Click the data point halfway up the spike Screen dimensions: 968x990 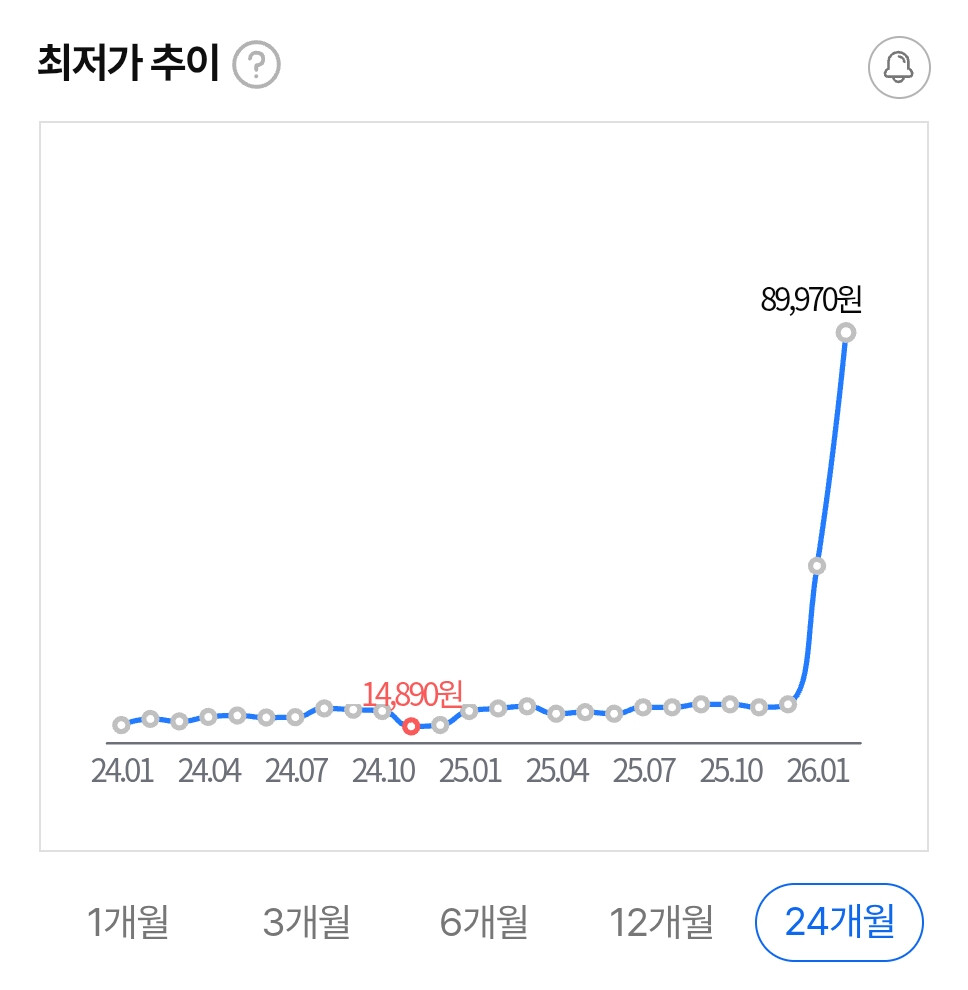817,566
